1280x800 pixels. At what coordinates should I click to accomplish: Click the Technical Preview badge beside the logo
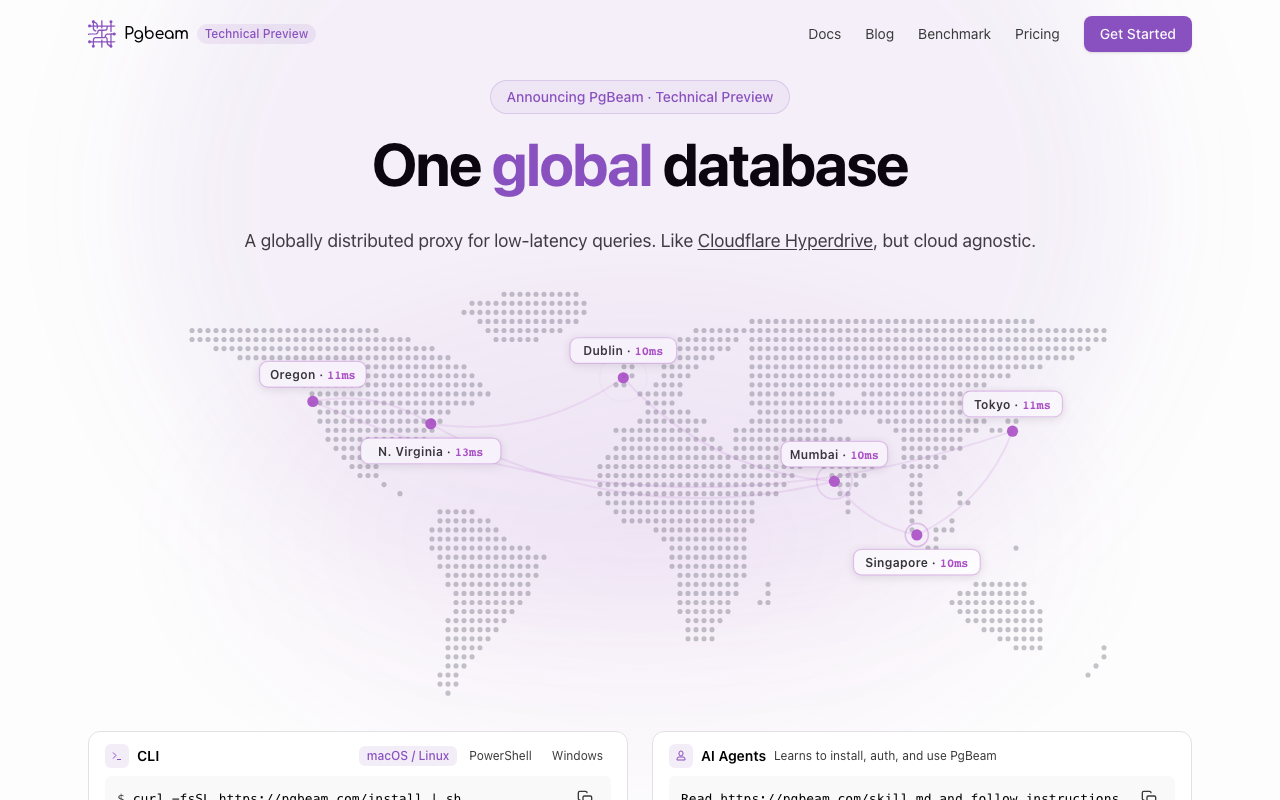point(256,34)
